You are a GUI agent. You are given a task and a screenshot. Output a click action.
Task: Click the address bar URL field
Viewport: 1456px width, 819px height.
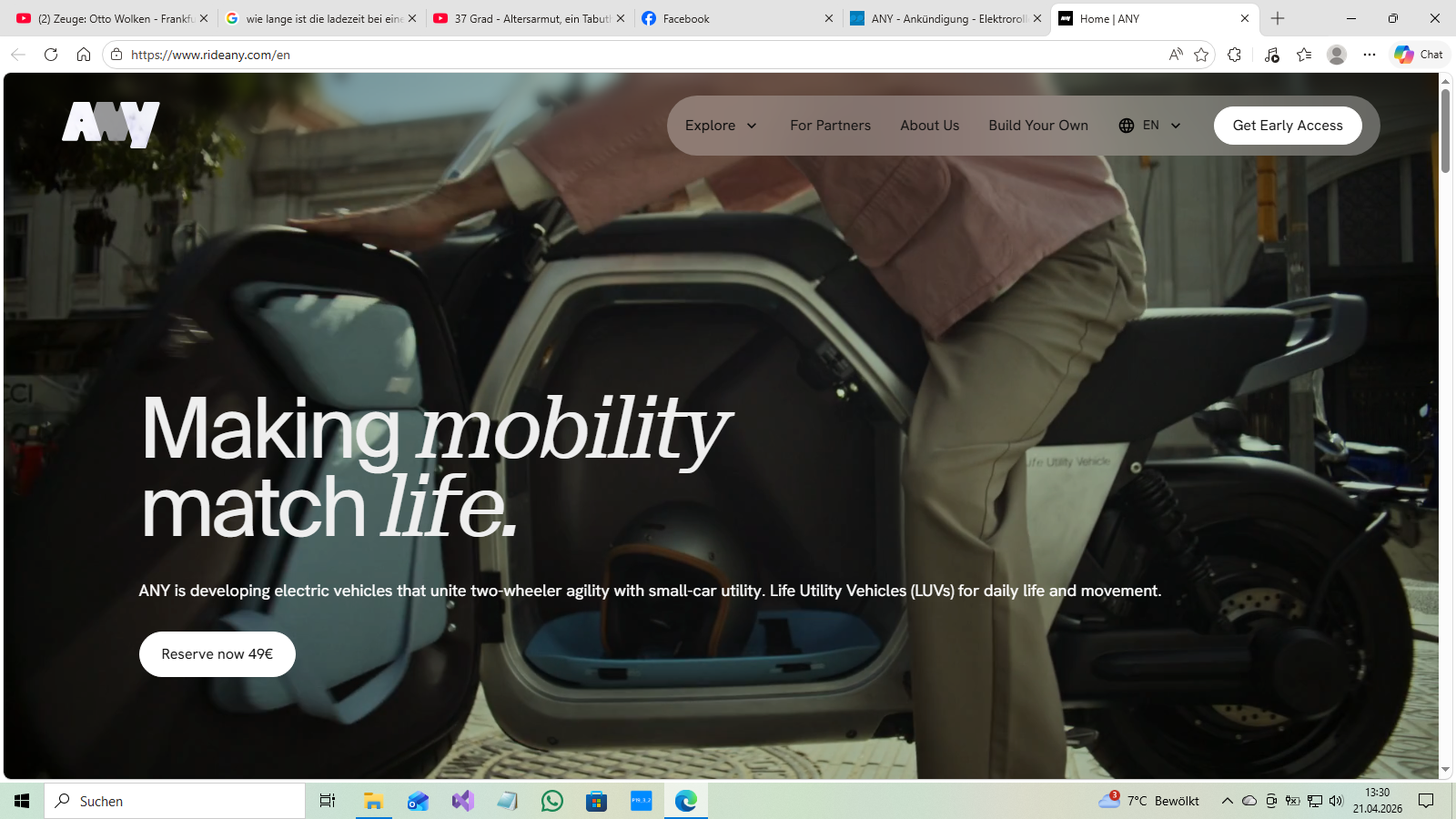[637, 55]
